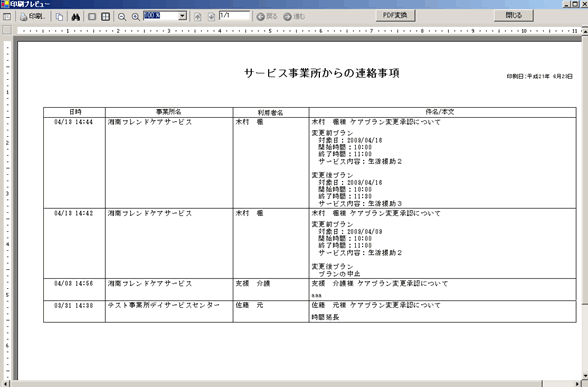Switch to multiple pages view
Viewport: 588px width, 387px height.
(106, 17)
